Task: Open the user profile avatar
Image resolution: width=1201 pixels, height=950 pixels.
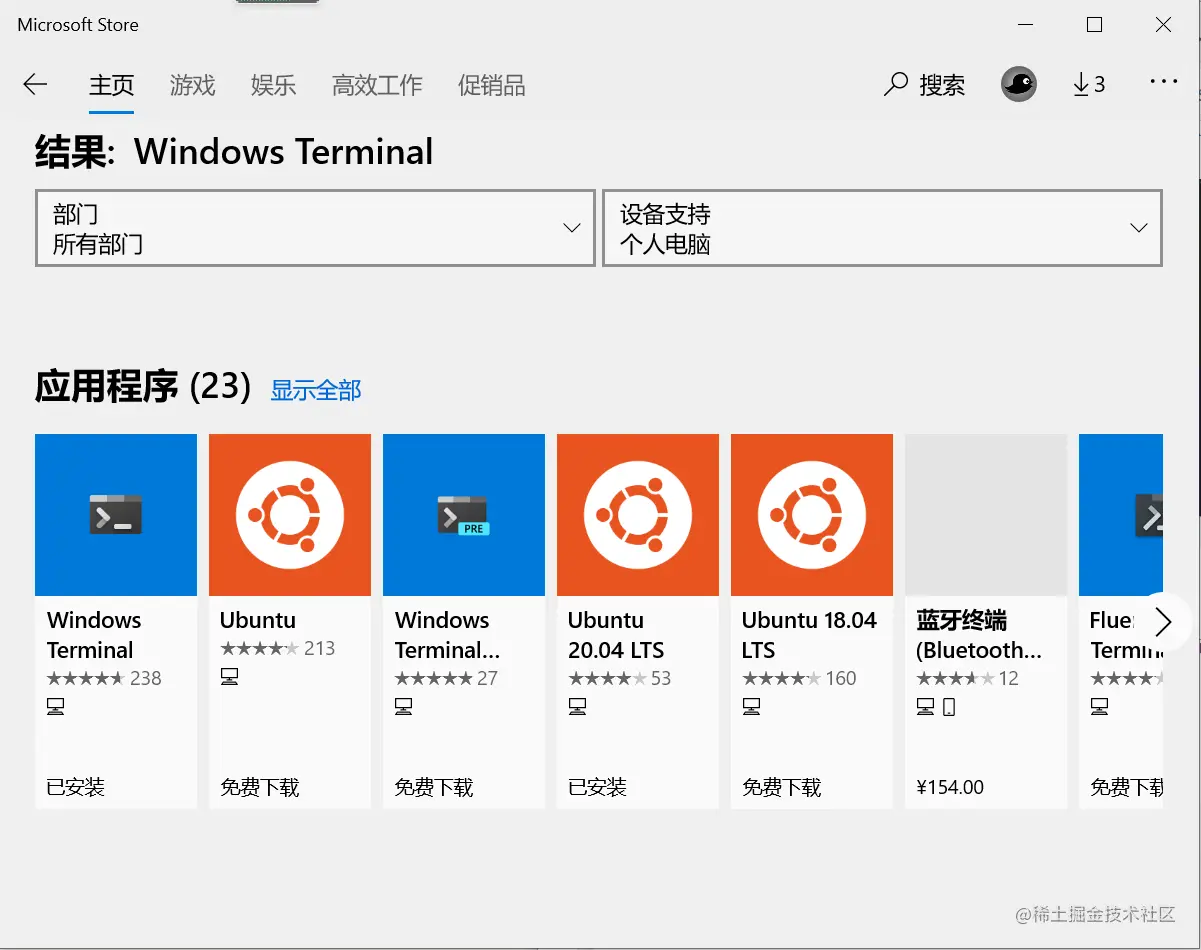Action: 1019,85
